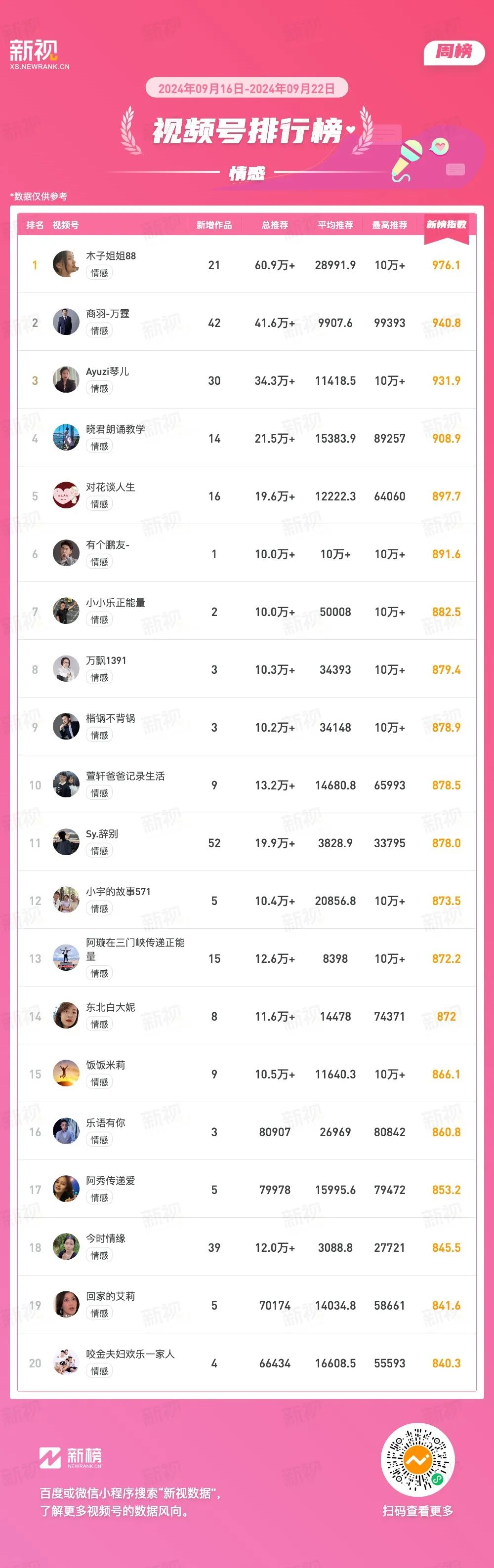This screenshot has height=1568, width=494.
Task: Click 咬金夫妇欢乐一家人 account name
Action: click(x=130, y=1354)
